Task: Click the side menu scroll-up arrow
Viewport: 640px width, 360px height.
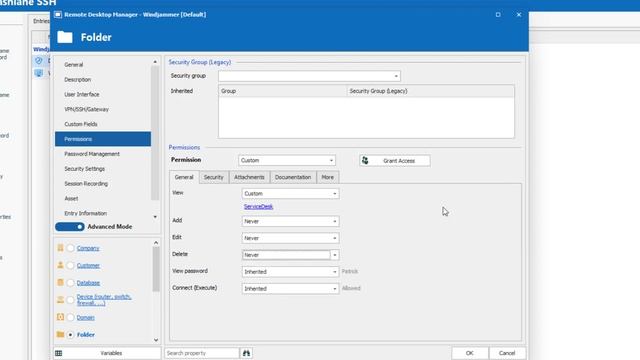Action: (155, 62)
